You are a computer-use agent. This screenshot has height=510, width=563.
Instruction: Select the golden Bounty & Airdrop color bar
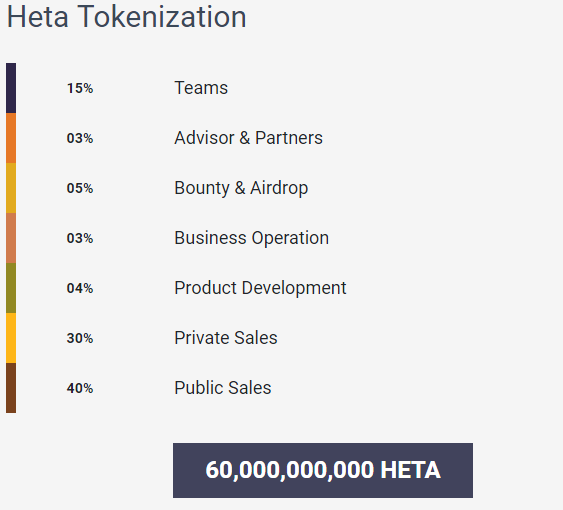[11, 188]
